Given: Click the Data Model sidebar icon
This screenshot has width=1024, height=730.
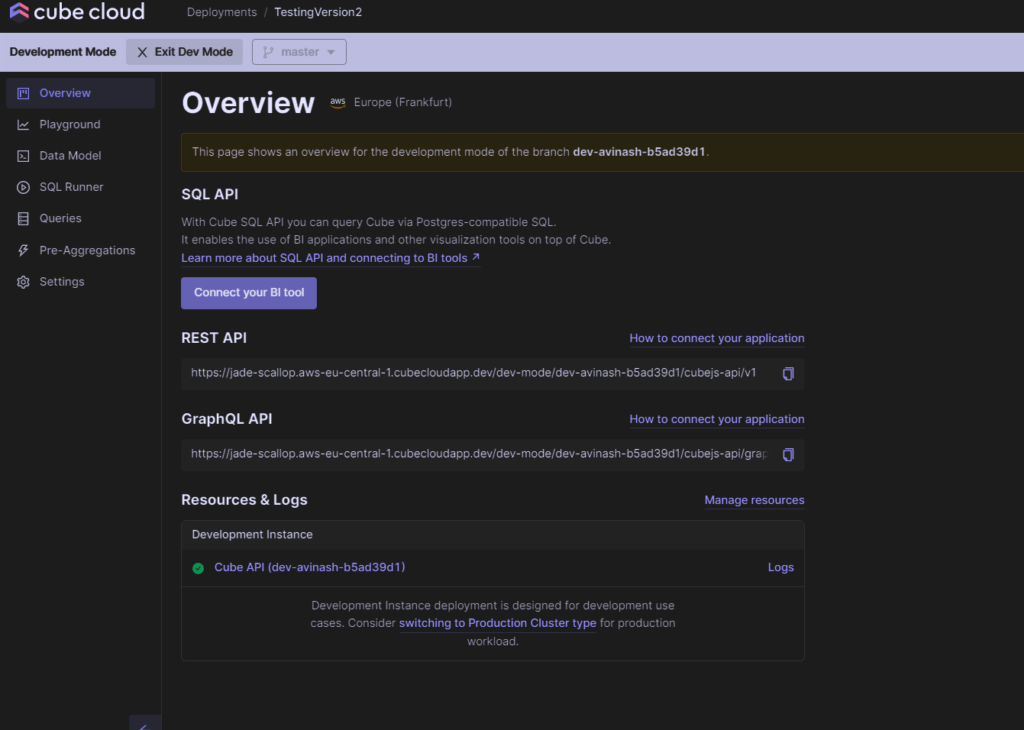Looking at the screenshot, I should tap(23, 156).
